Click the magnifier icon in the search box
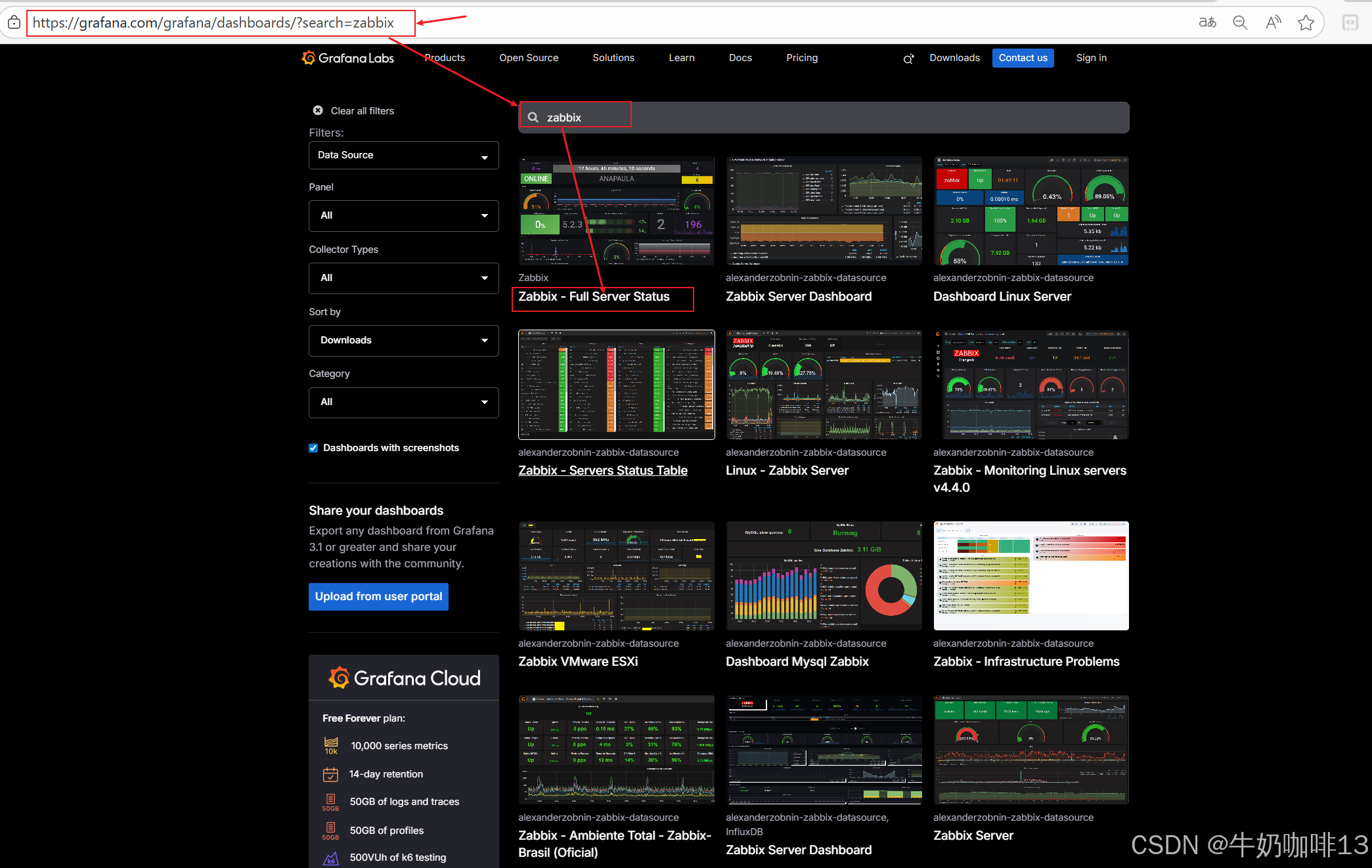This screenshot has height=868, width=1372. pyautogui.click(x=533, y=118)
